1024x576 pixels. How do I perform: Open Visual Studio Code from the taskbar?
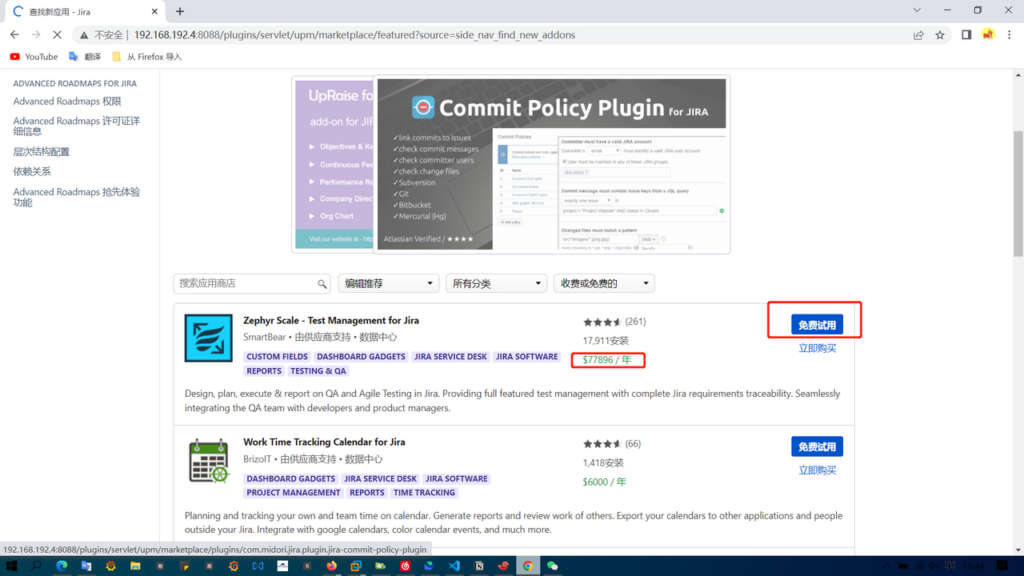(454, 566)
